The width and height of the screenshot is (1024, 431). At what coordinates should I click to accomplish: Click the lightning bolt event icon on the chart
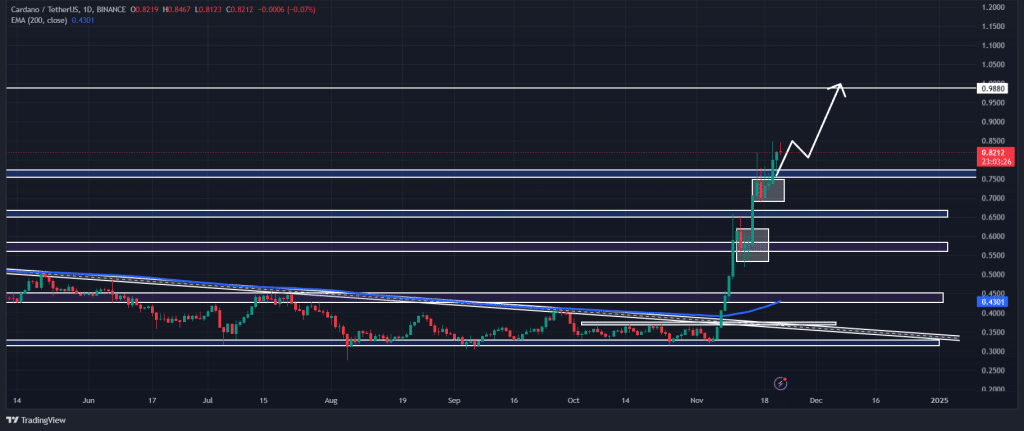pos(780,383)
